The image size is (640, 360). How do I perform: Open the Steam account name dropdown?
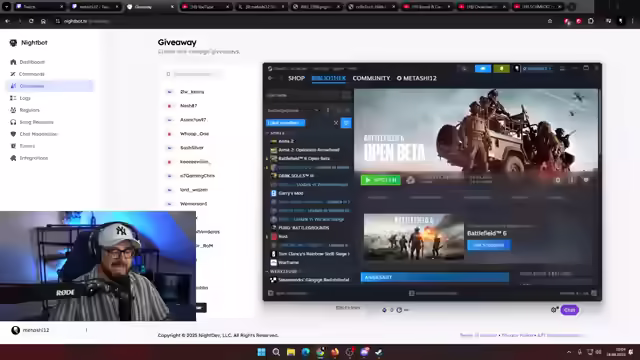tap(536, 69)
